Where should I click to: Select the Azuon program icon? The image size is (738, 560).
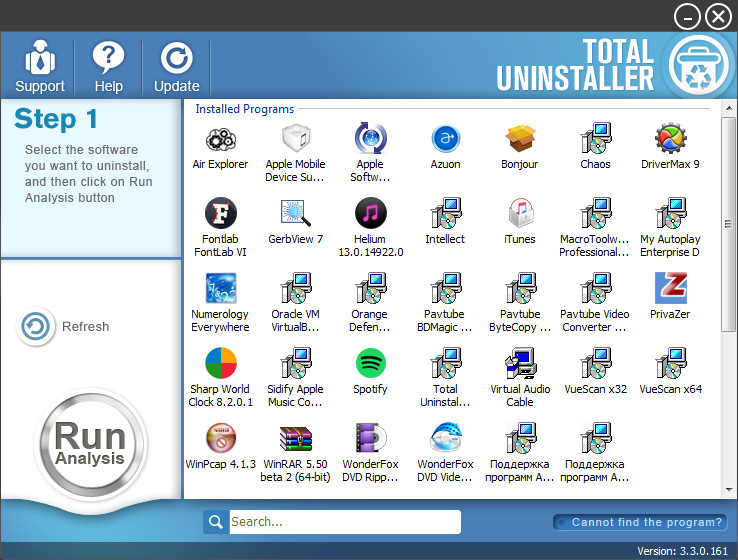[x=445, y=139]
